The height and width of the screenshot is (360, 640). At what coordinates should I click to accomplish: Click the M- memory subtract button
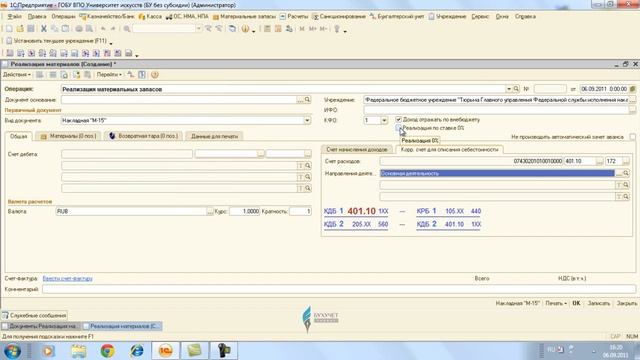click(x=323, y=29)
